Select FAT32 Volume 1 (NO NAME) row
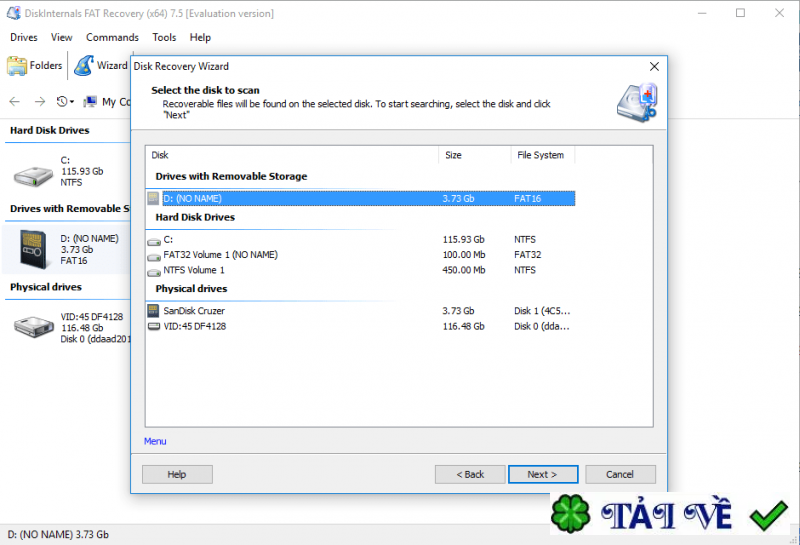The height and width of the screenshot is (545, 800). (361, 255)
